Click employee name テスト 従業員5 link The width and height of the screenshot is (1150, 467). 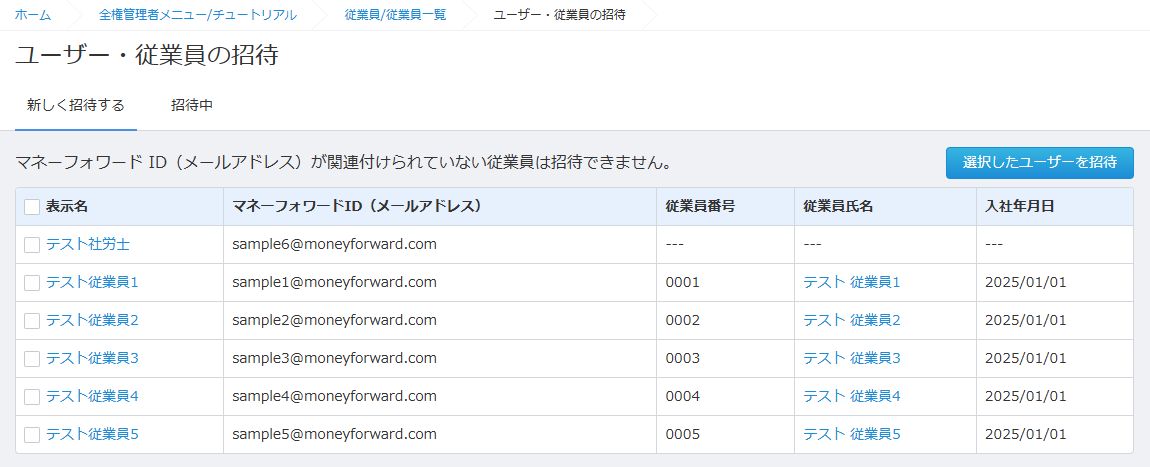coord(851,434)
